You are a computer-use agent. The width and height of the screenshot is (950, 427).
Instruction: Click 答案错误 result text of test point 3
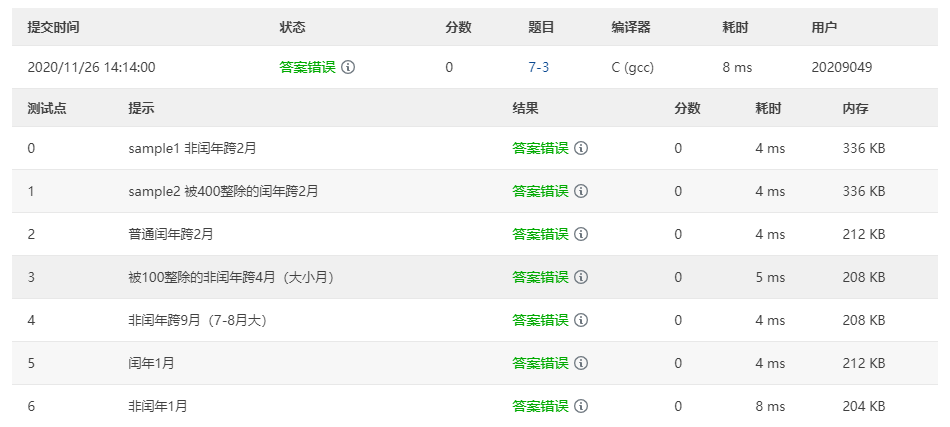[x=540, y=277]
